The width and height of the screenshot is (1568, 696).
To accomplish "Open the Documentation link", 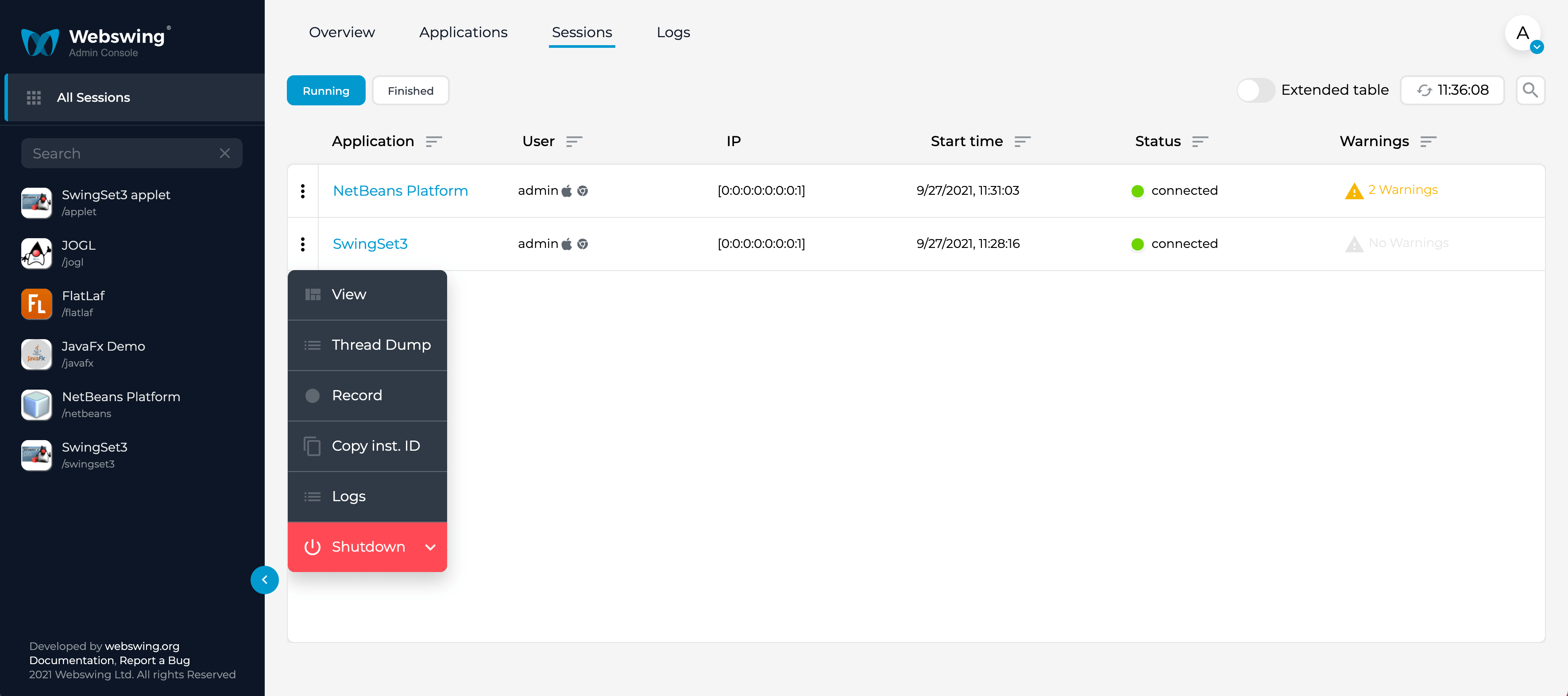I will tap(72, 660).
